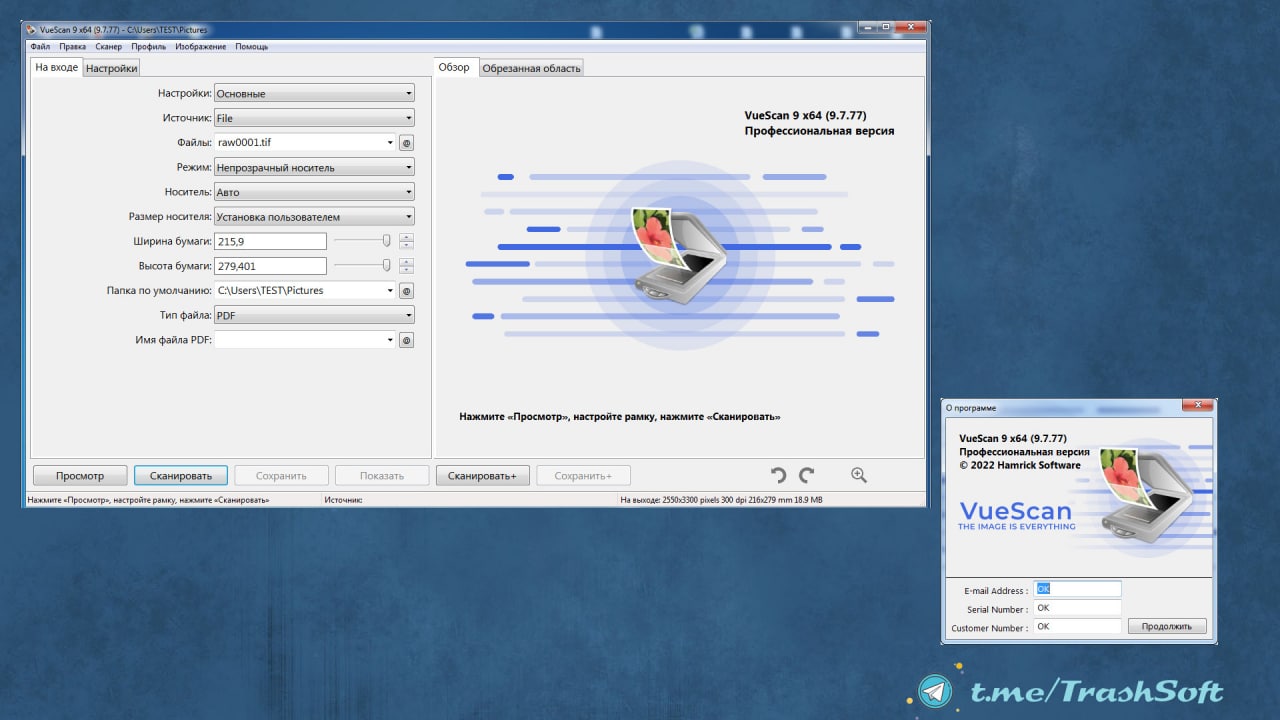Click the @ button beside Имя файла PDF
Viewport: 1280px width, 720px height.
click(406, 340)
